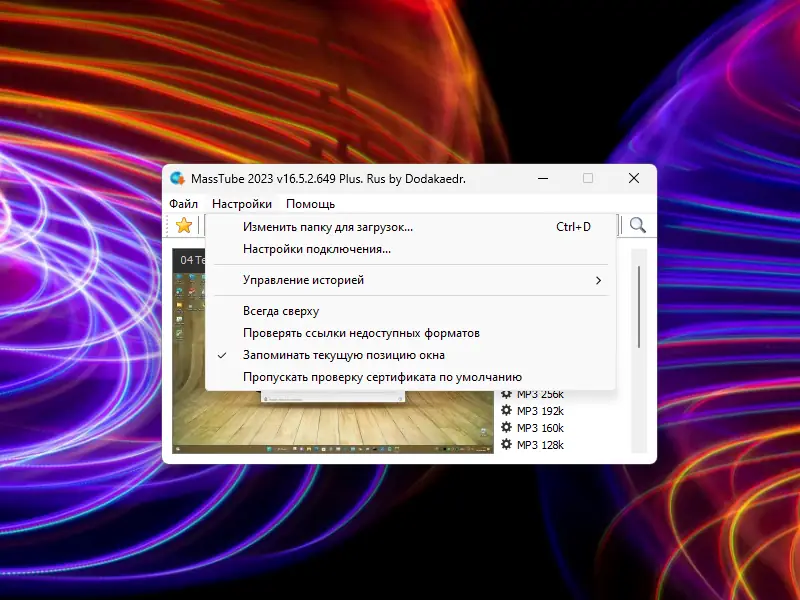
Task: Select the MP3 128k format
Action: (540, 445)
